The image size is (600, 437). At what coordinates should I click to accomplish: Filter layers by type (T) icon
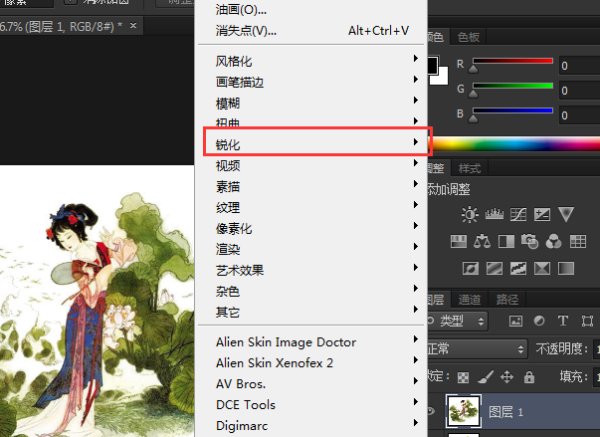562,321
